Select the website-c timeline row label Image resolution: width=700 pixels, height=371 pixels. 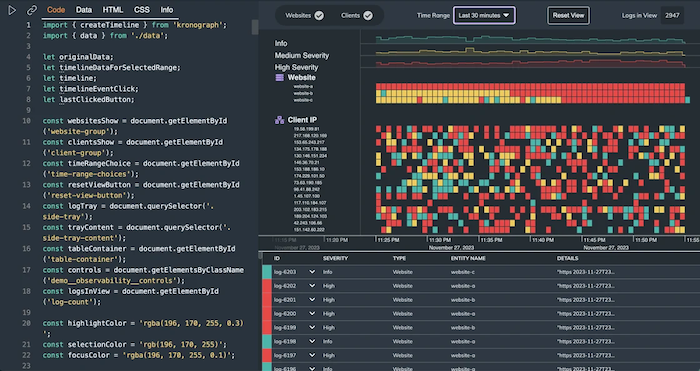(303, 100)
